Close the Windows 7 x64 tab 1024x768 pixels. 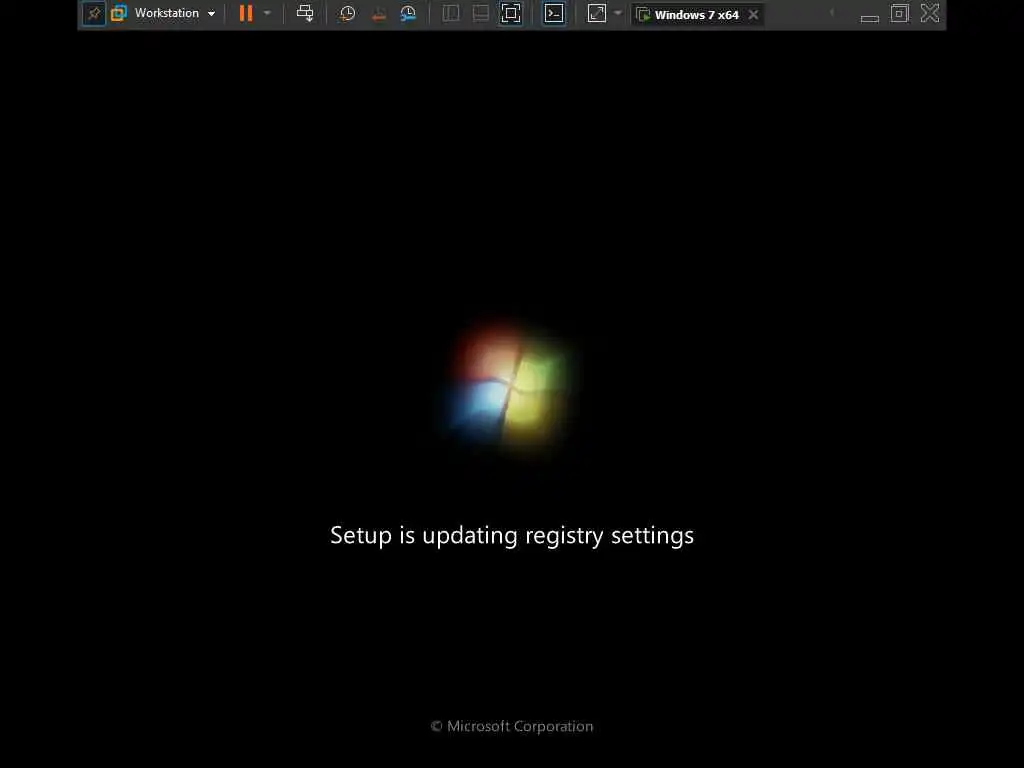pyautogui.click(x=754, y=14)
